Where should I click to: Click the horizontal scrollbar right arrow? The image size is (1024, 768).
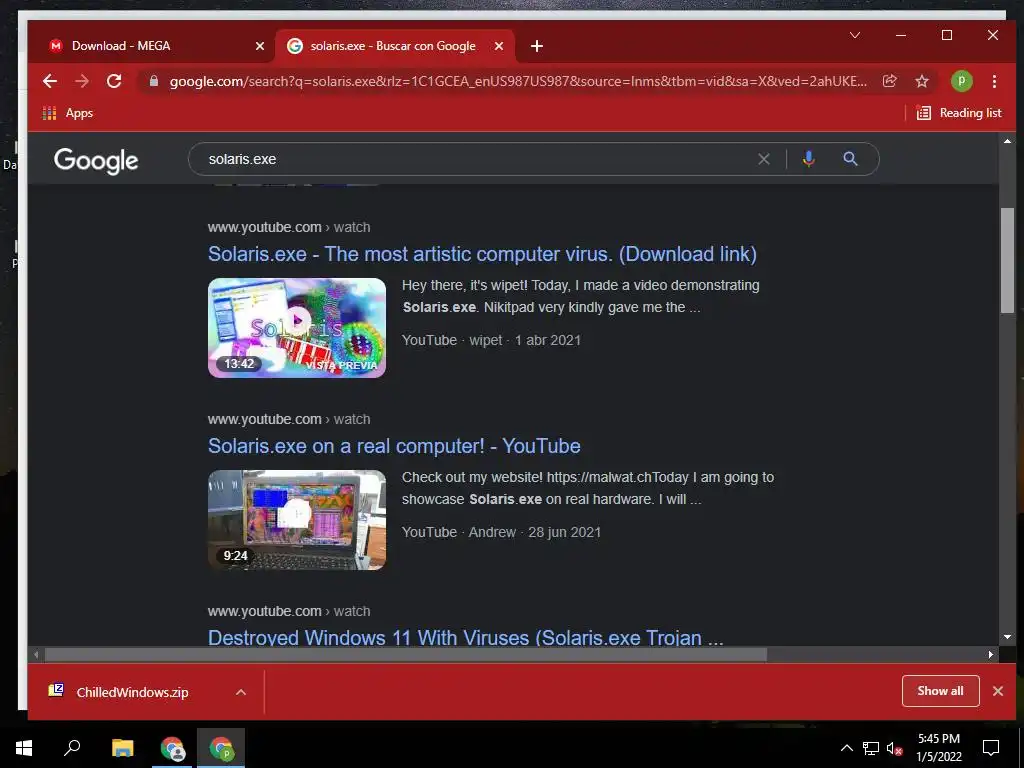pyautogui.click(x=991, y=654)
